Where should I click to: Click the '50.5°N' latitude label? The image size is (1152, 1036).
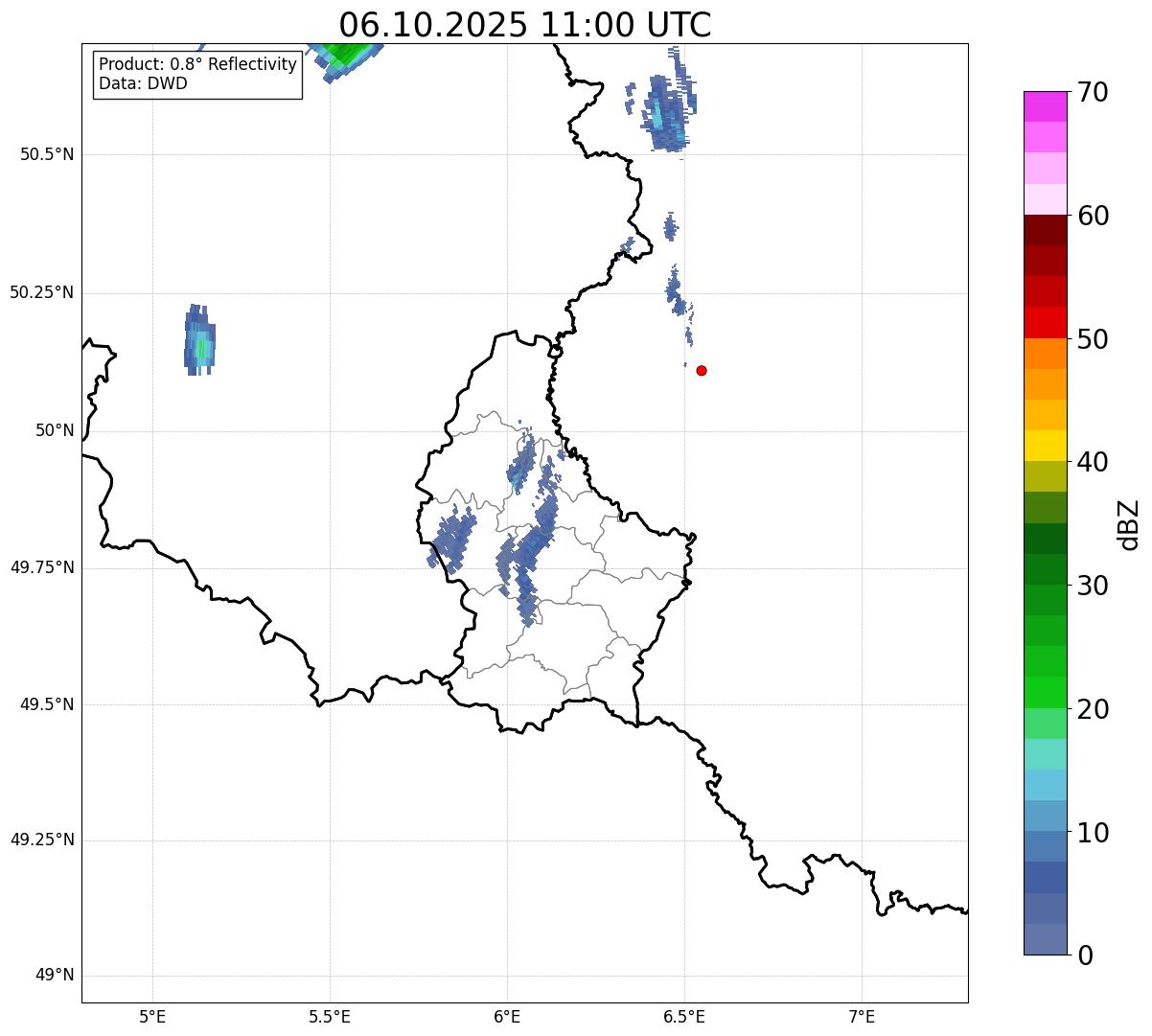(47, 154)
